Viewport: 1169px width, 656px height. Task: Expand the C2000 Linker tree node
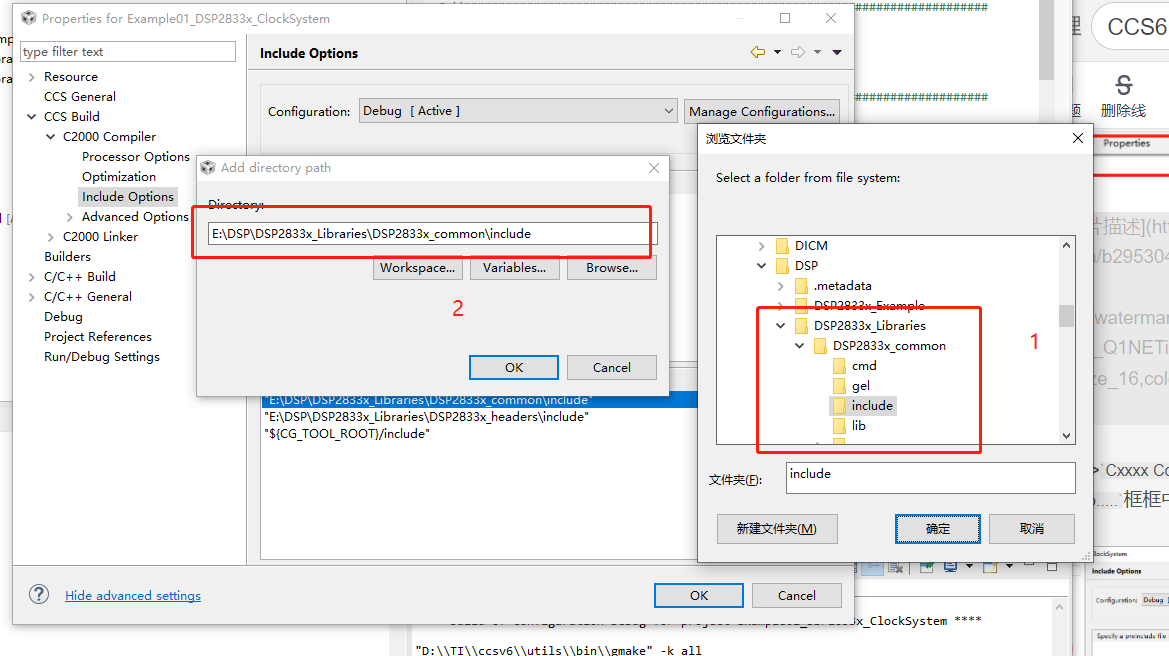(49, 236)
